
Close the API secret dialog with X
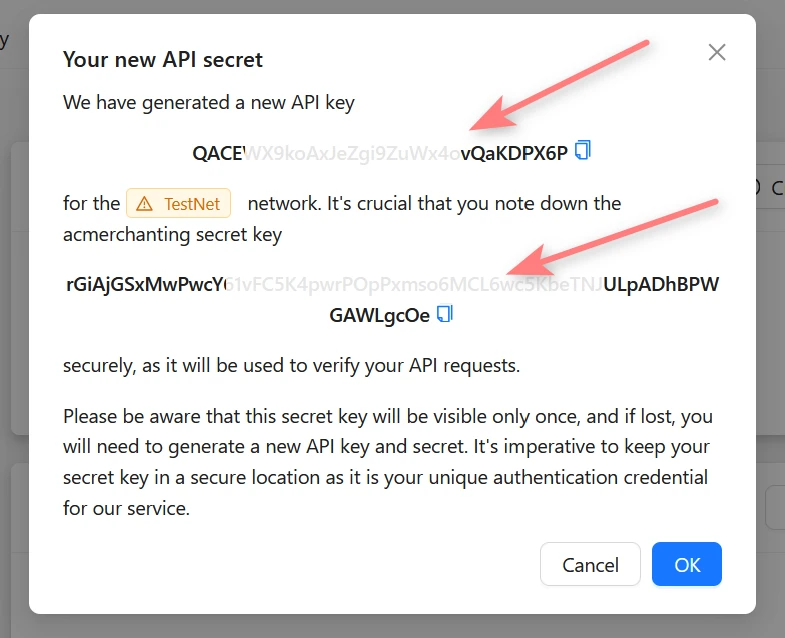click(717, 52)
